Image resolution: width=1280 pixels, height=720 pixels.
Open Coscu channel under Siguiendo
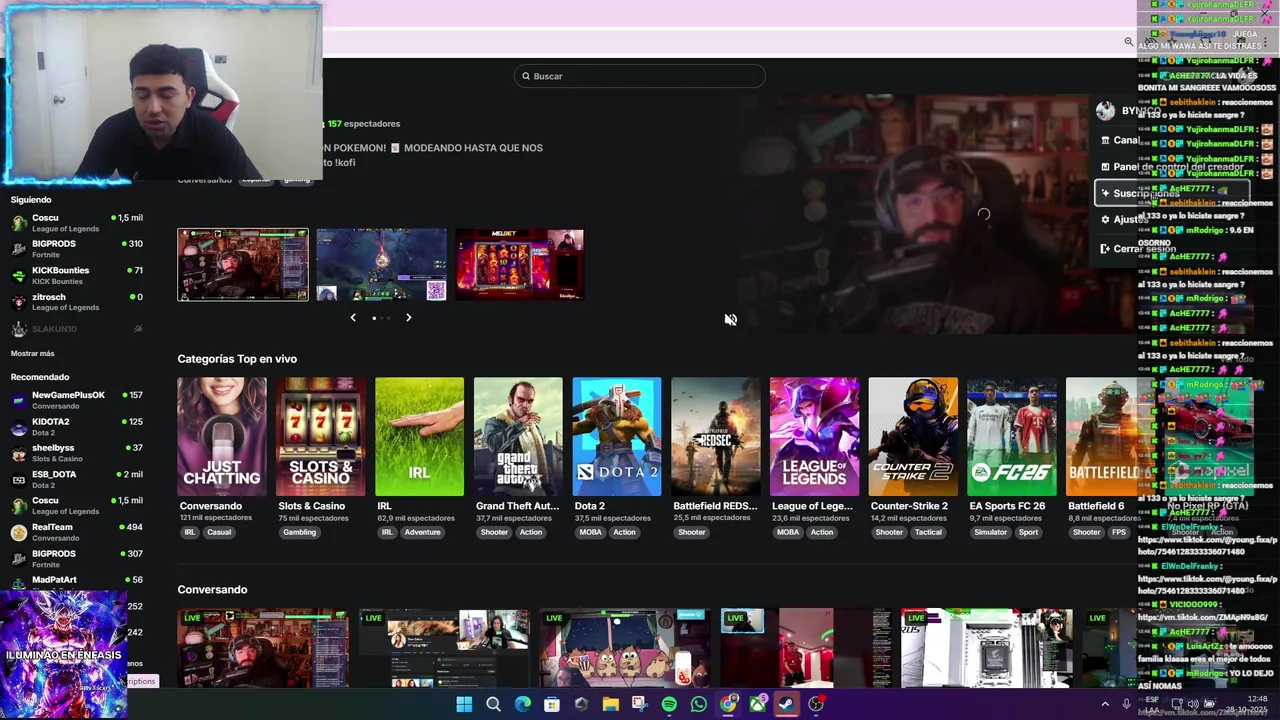click(77, 222)
